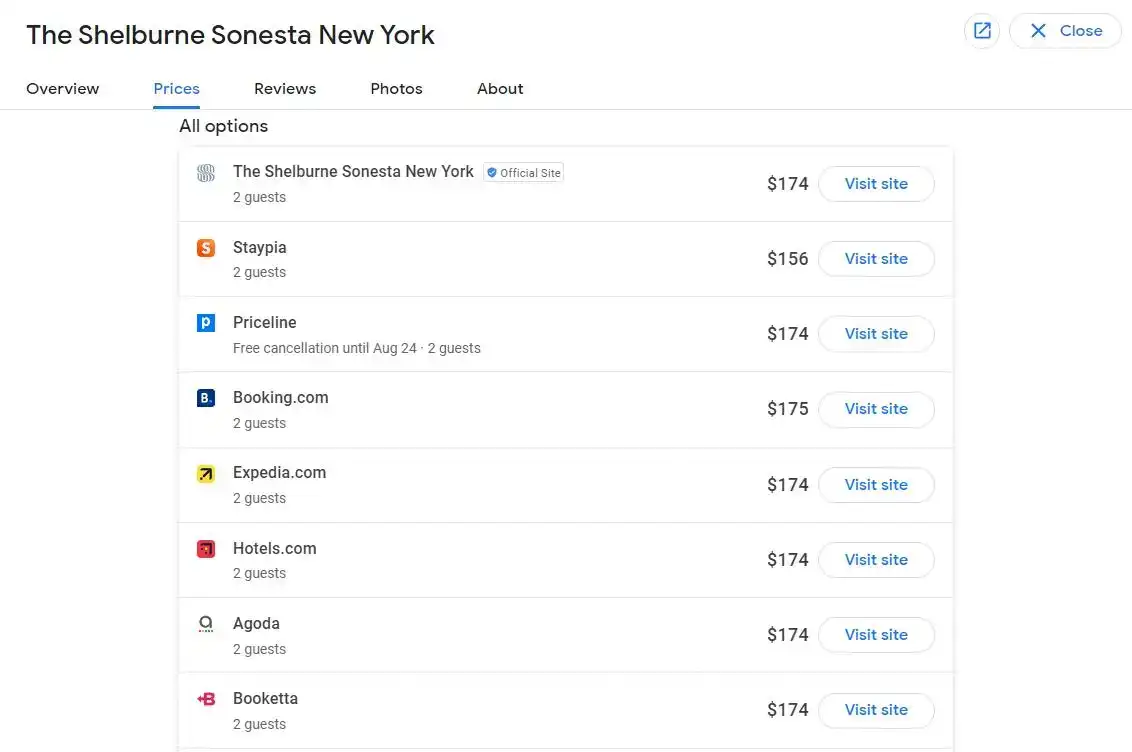Image resolution: width=1132 pixels, height=752 pixels.
Task: Click the Booketta logo icon
Action: pos(206,699)
